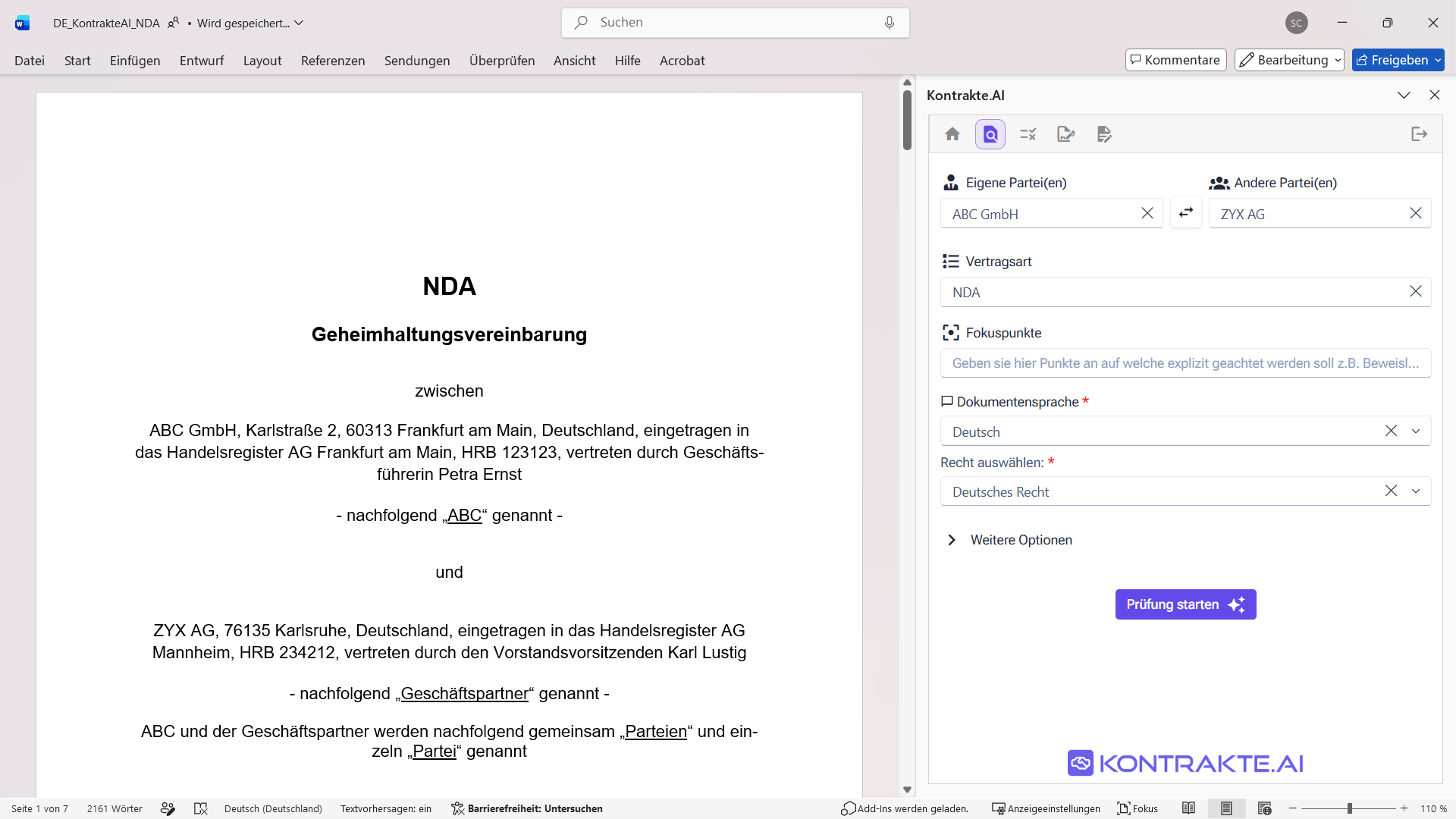
Task: Close the Kontrakte.AI task pane
Action: (x=1435, y=96)
